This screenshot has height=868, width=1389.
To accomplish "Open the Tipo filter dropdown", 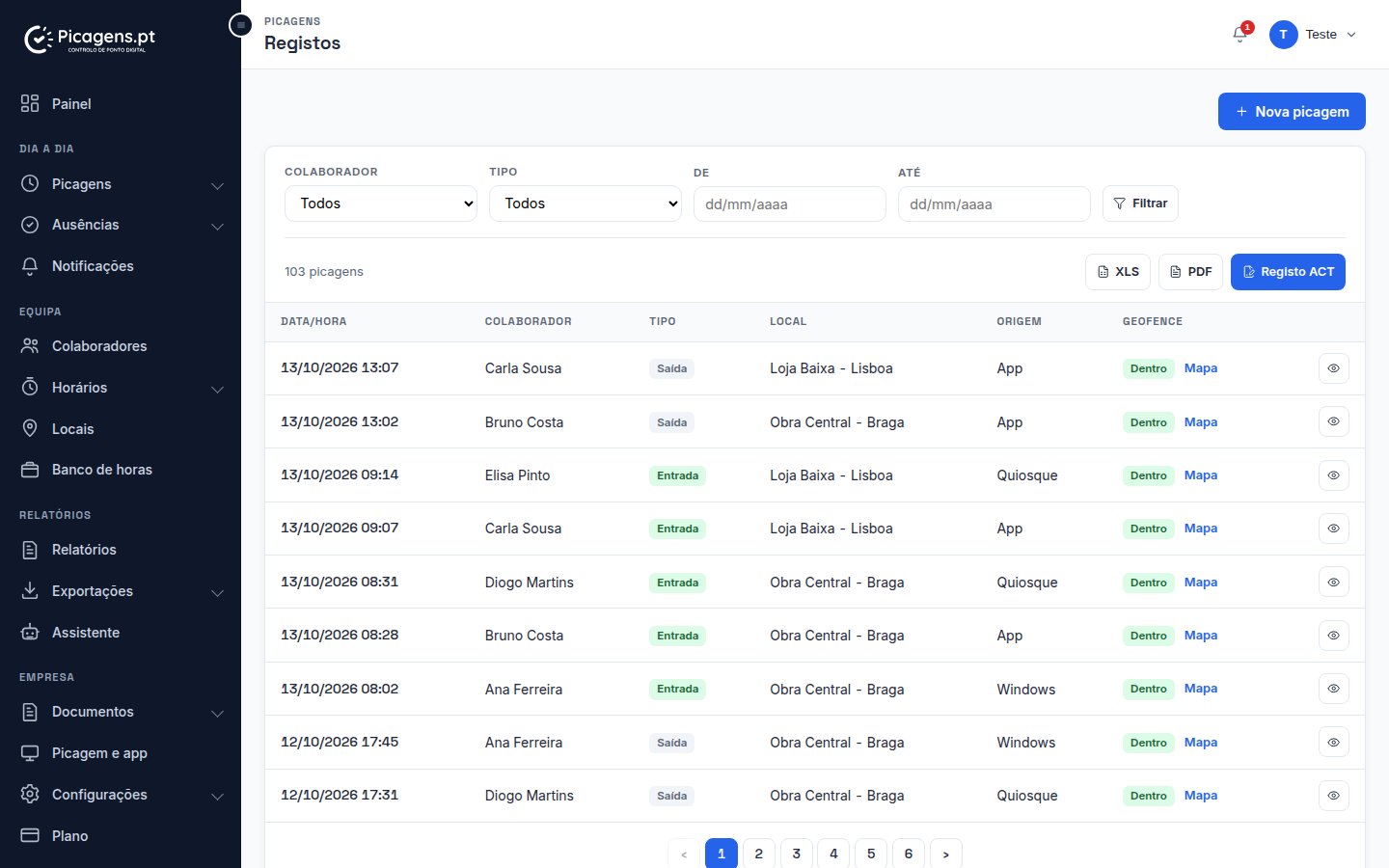I will click(586, 203).
